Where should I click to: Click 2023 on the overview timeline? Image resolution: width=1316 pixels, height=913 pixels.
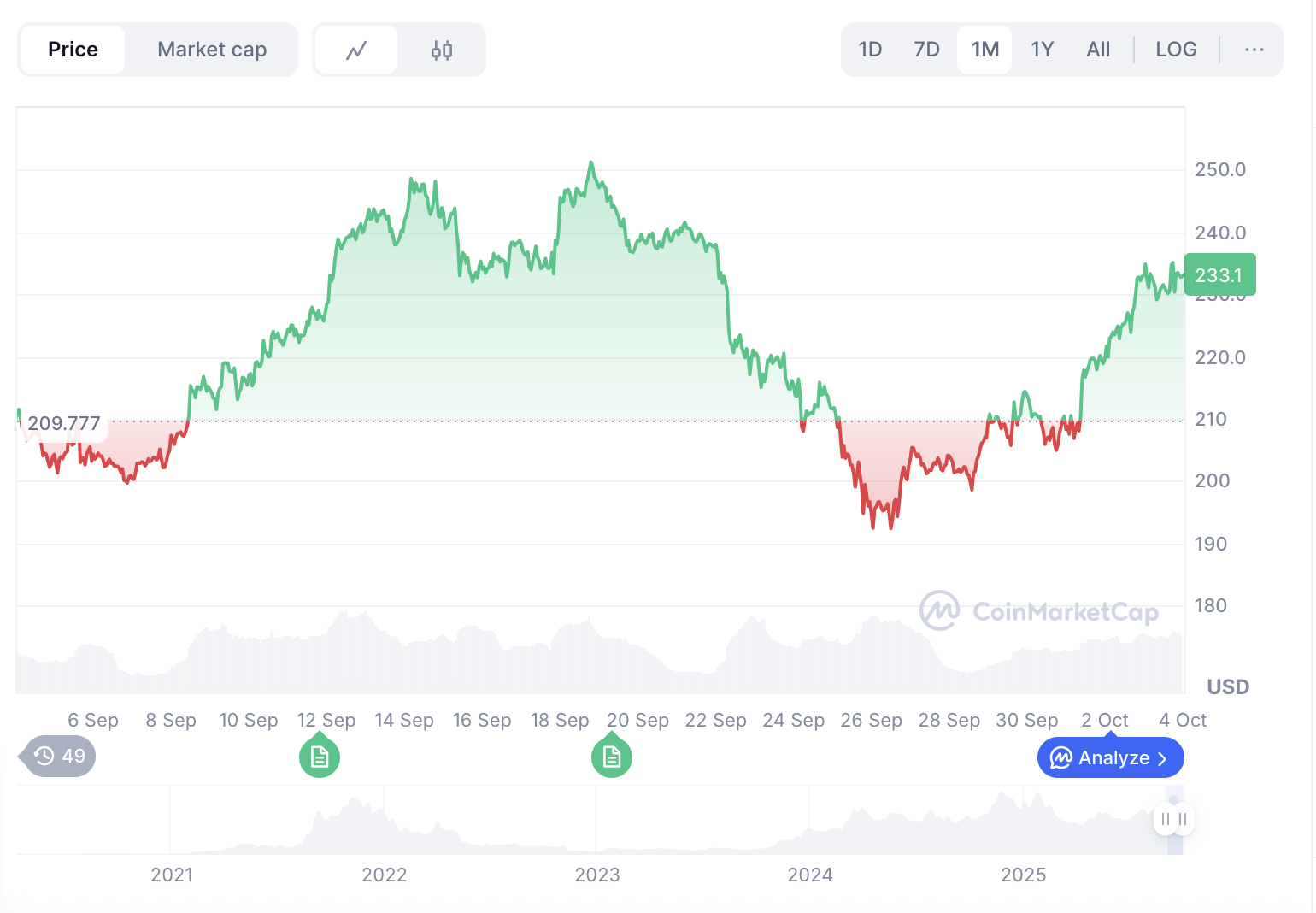(x=596, y=875)
